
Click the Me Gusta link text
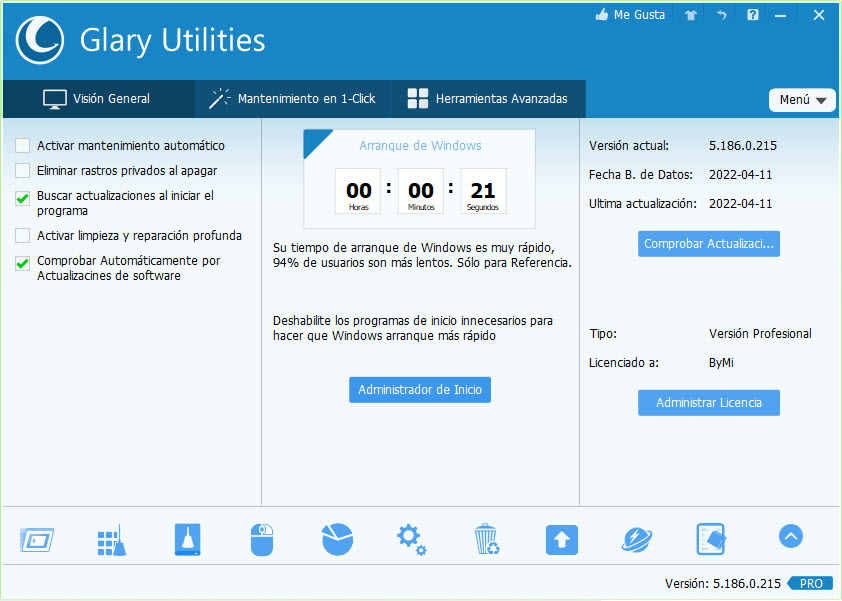tap(639, 15)
